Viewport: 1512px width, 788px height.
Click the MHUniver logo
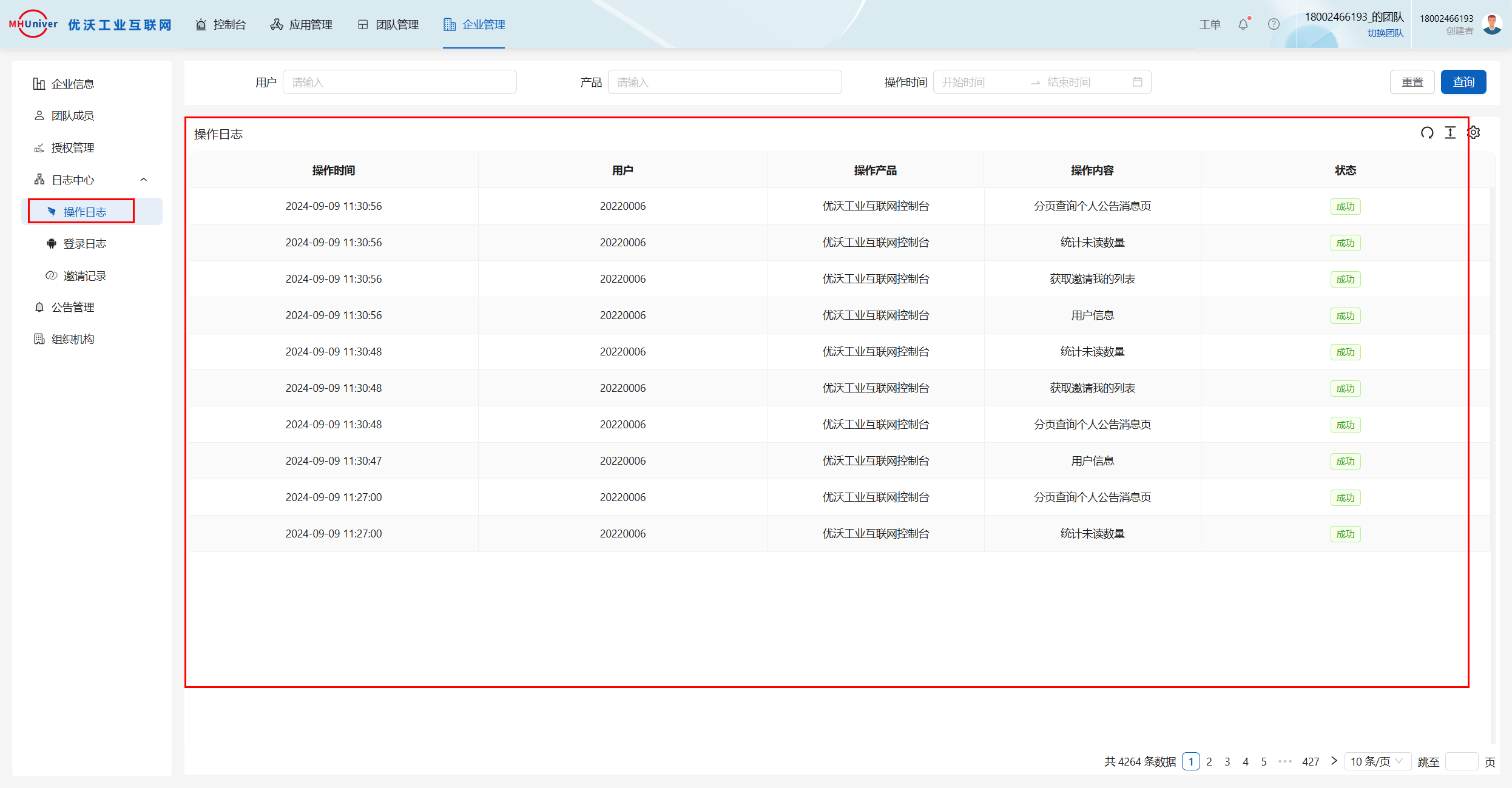tap(33, 24)
